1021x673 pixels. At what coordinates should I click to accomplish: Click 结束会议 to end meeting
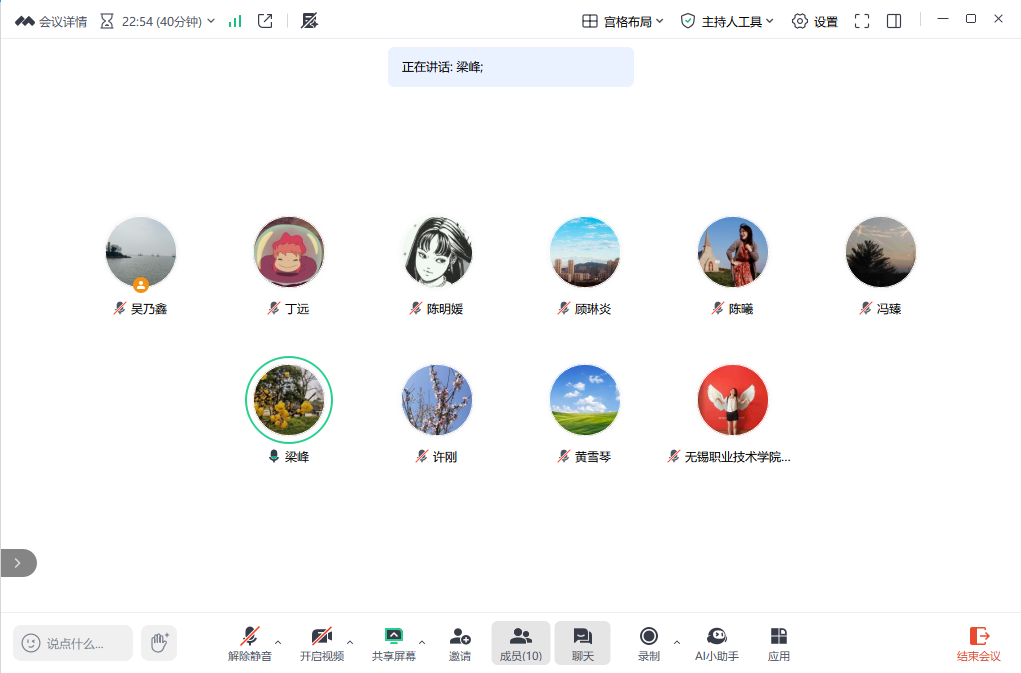pos(978,643)
